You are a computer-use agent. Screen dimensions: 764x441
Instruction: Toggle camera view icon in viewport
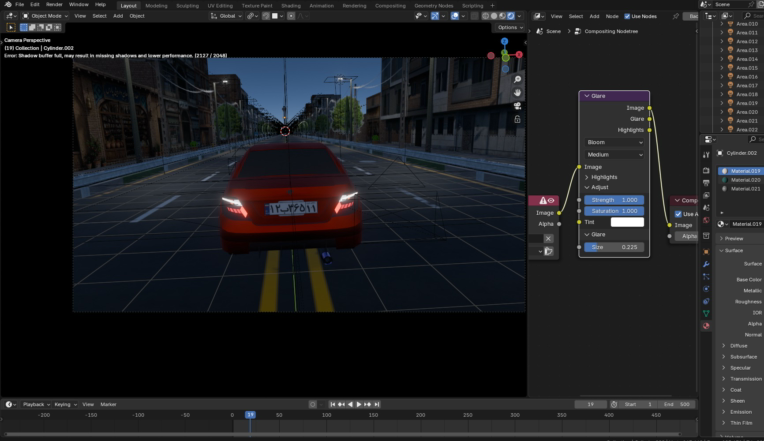[517, 106]
